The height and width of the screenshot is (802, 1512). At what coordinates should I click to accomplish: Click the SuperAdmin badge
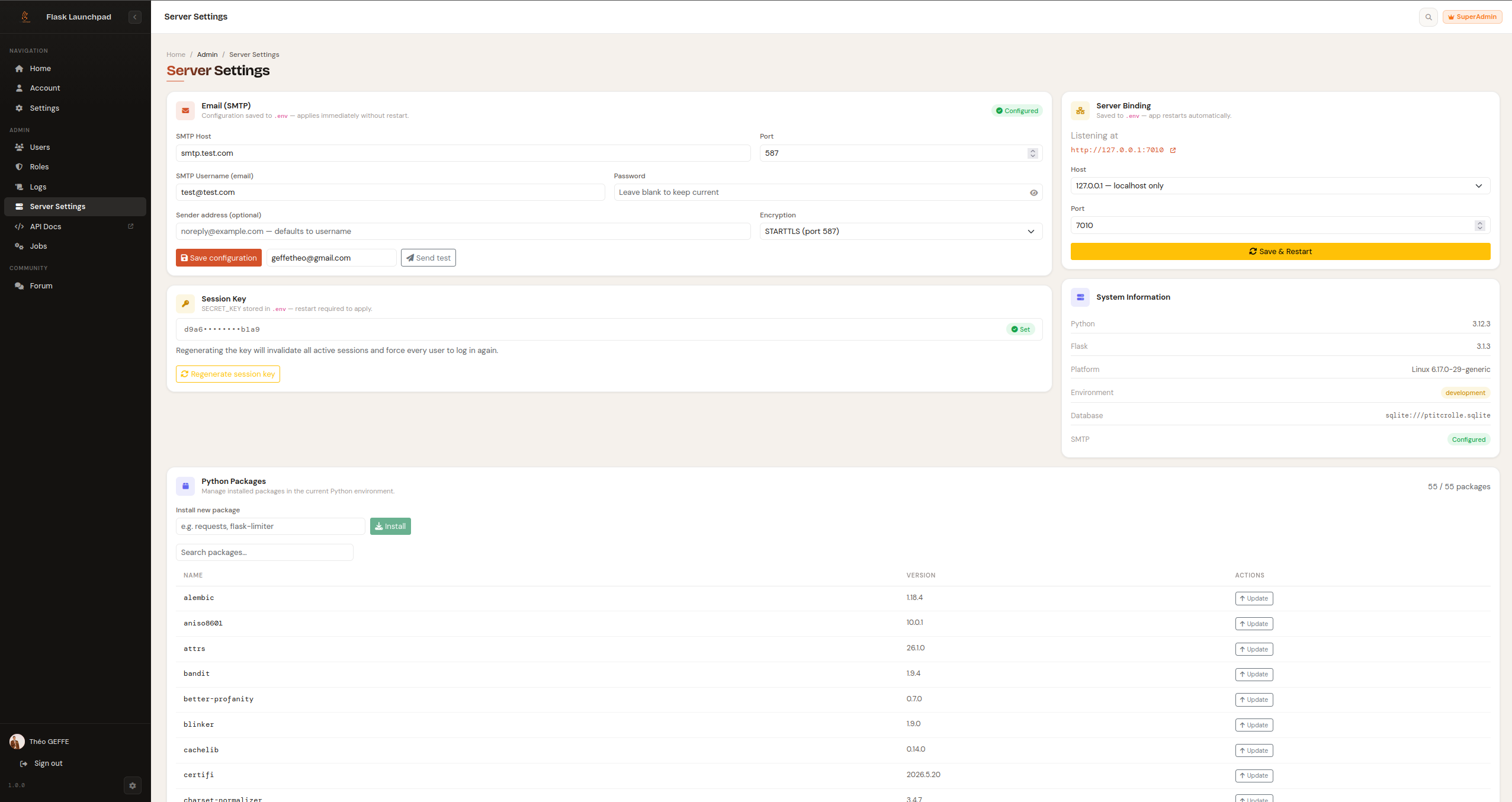click(x=1472, y=17)
